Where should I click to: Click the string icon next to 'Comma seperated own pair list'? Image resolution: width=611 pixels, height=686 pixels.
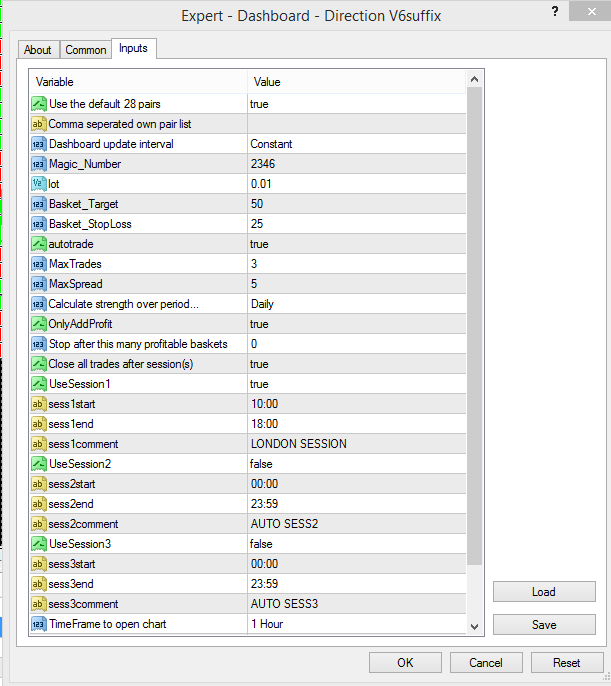point(38,124)
